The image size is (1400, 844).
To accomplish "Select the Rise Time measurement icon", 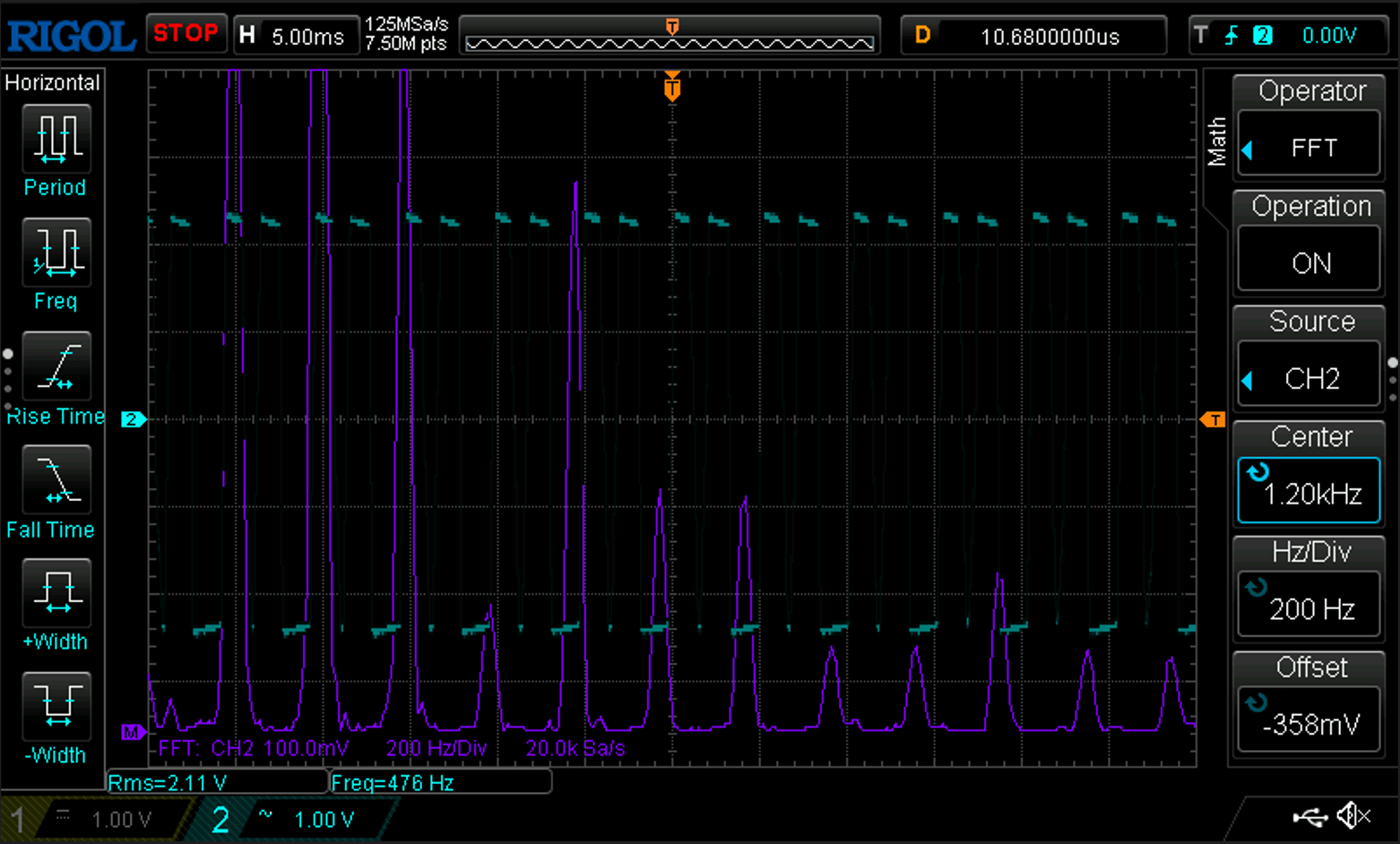I will pyautogui.click(x=56, y=366).
